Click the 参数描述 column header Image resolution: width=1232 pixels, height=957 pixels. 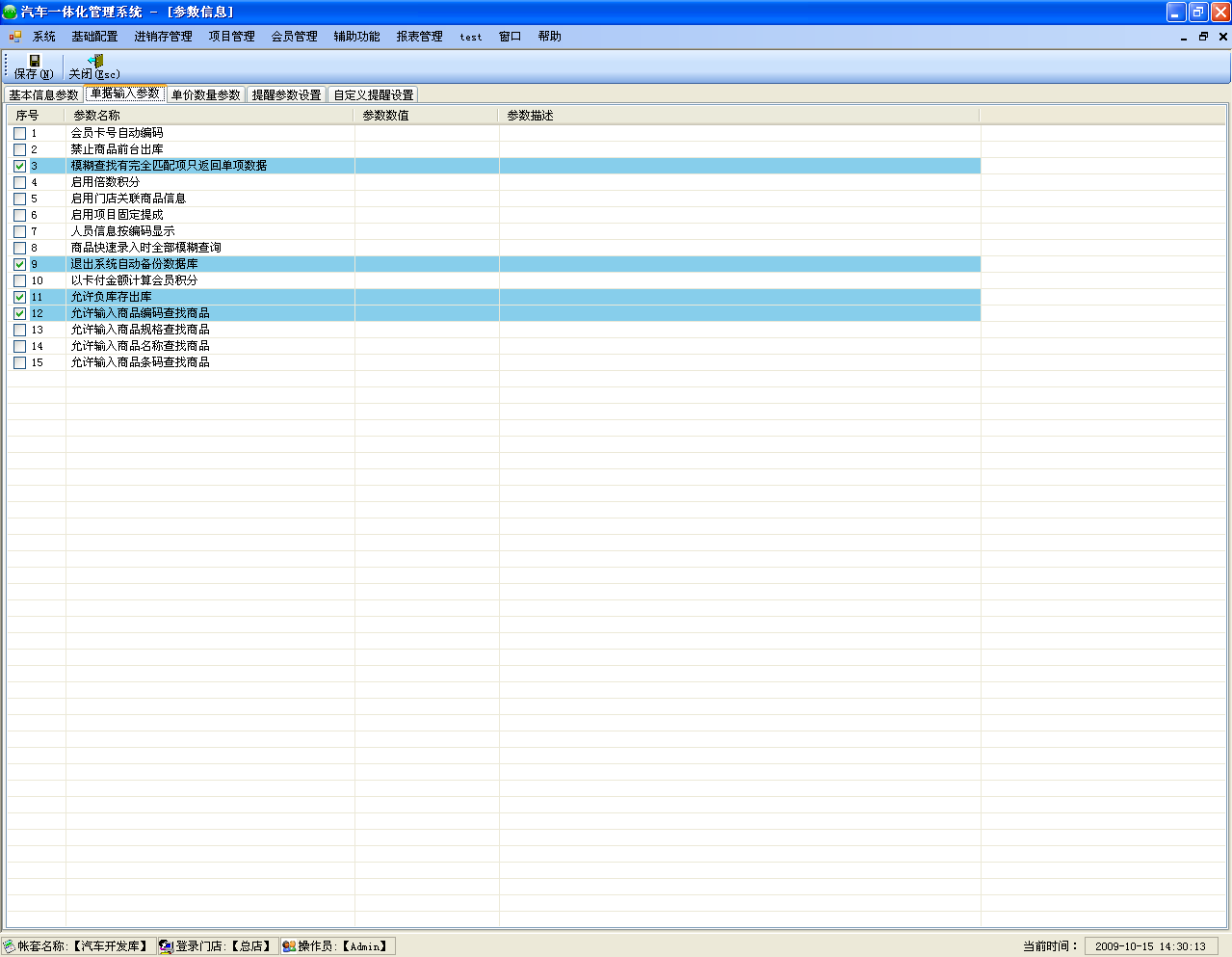(x=740, y=115)
